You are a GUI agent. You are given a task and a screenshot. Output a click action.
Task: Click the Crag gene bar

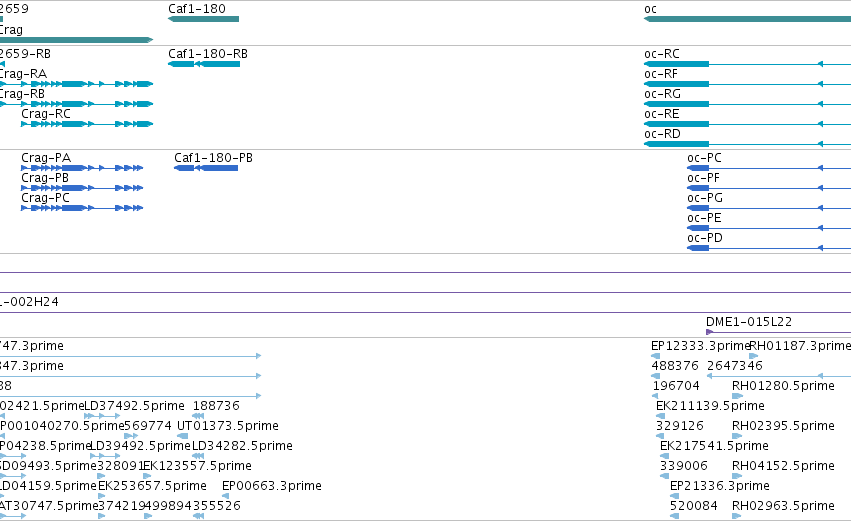76,40
